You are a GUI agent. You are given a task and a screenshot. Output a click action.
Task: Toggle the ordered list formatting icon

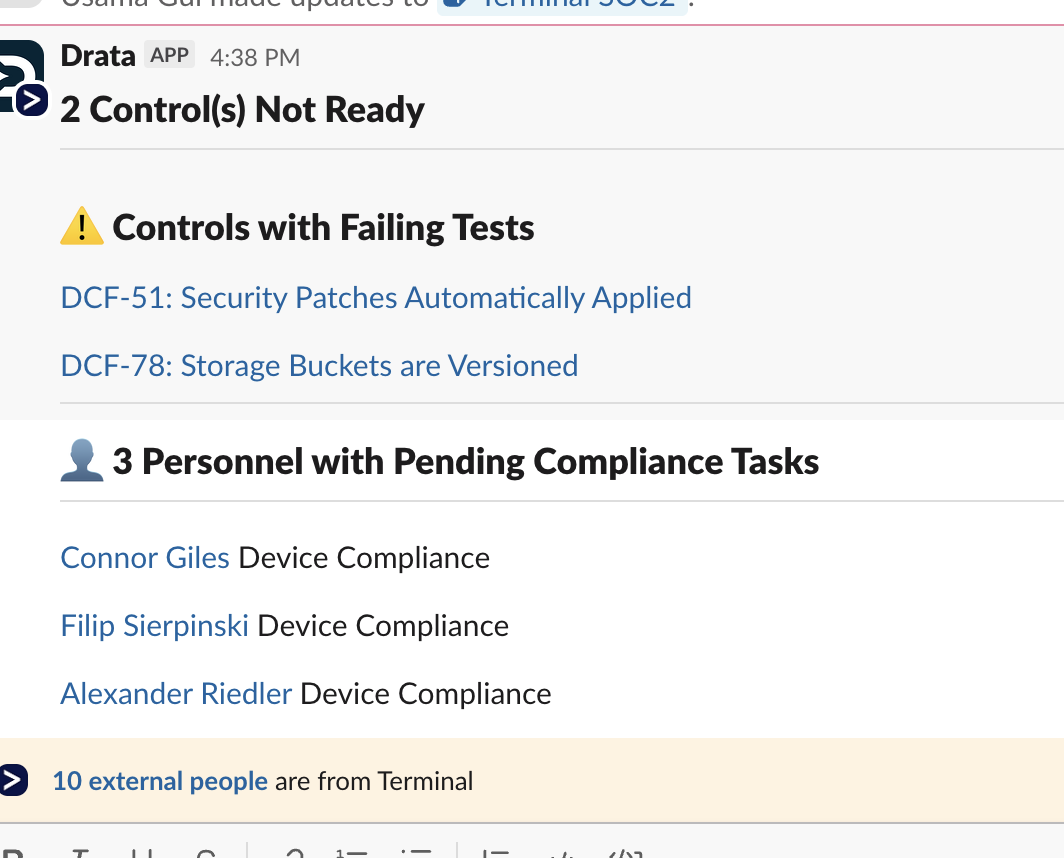352,853
